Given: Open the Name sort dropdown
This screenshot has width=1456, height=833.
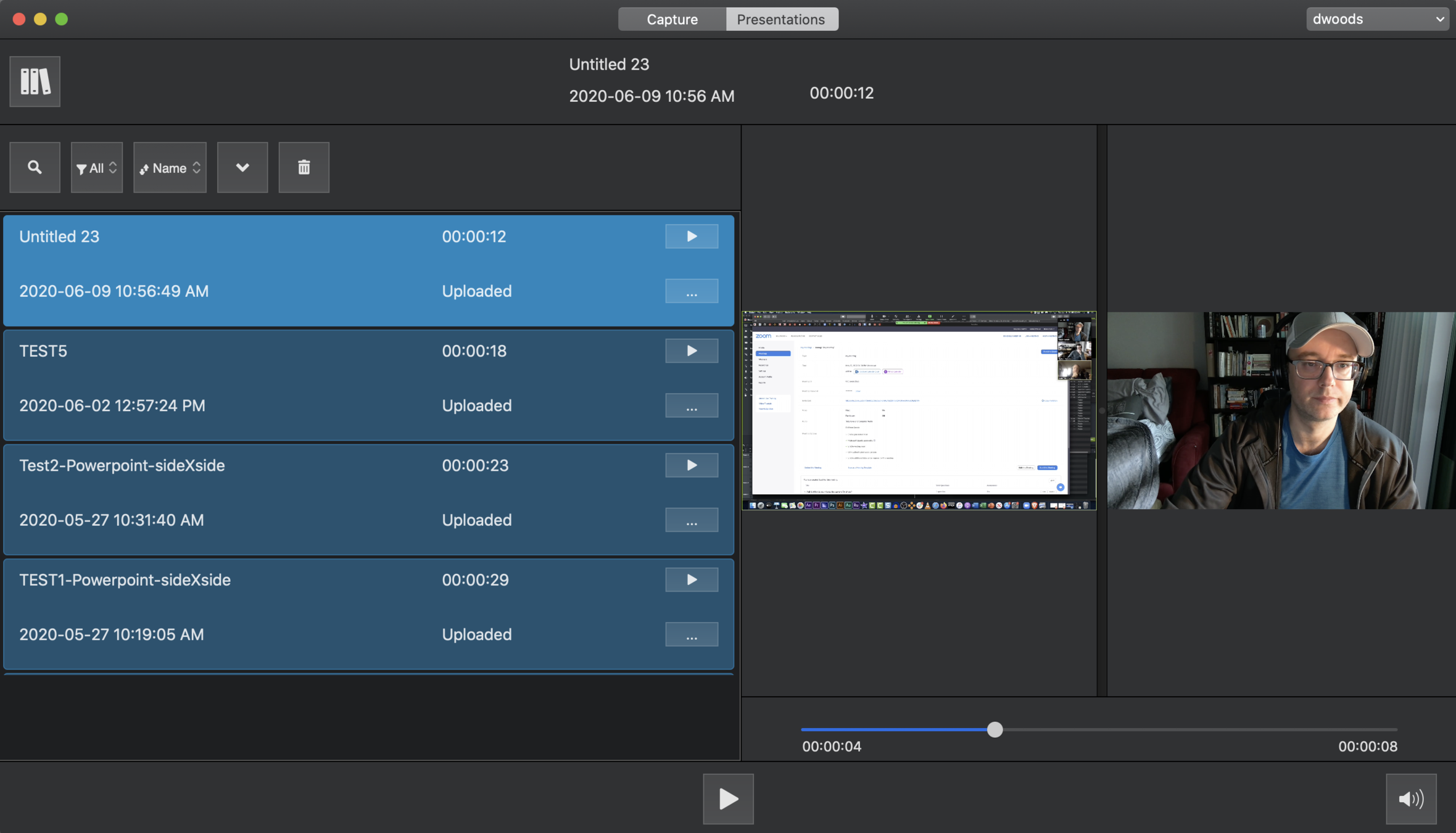Looking at the screenshot, I should click(x=170, y=168).
